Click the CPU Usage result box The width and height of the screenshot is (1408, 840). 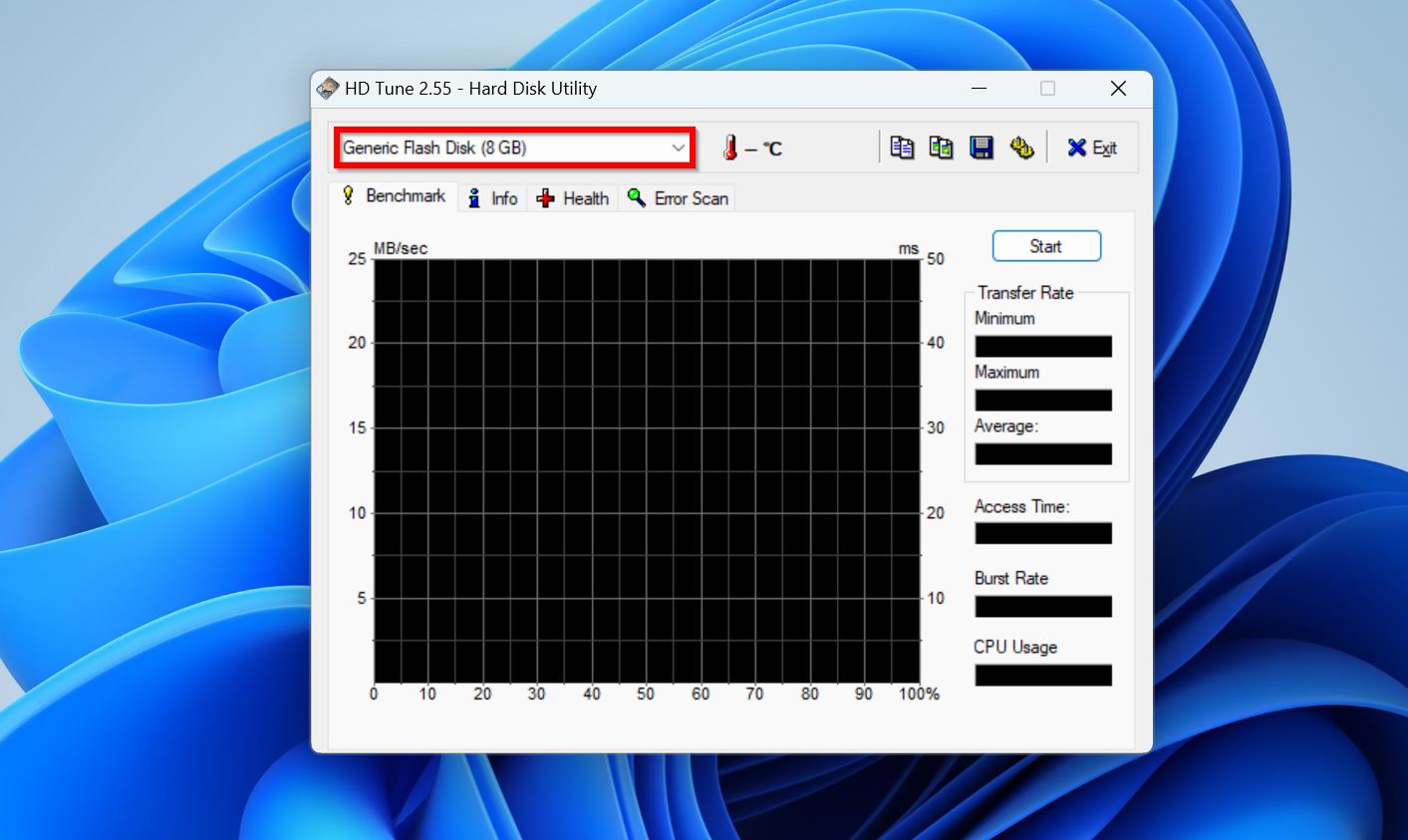pos(1042,675)
